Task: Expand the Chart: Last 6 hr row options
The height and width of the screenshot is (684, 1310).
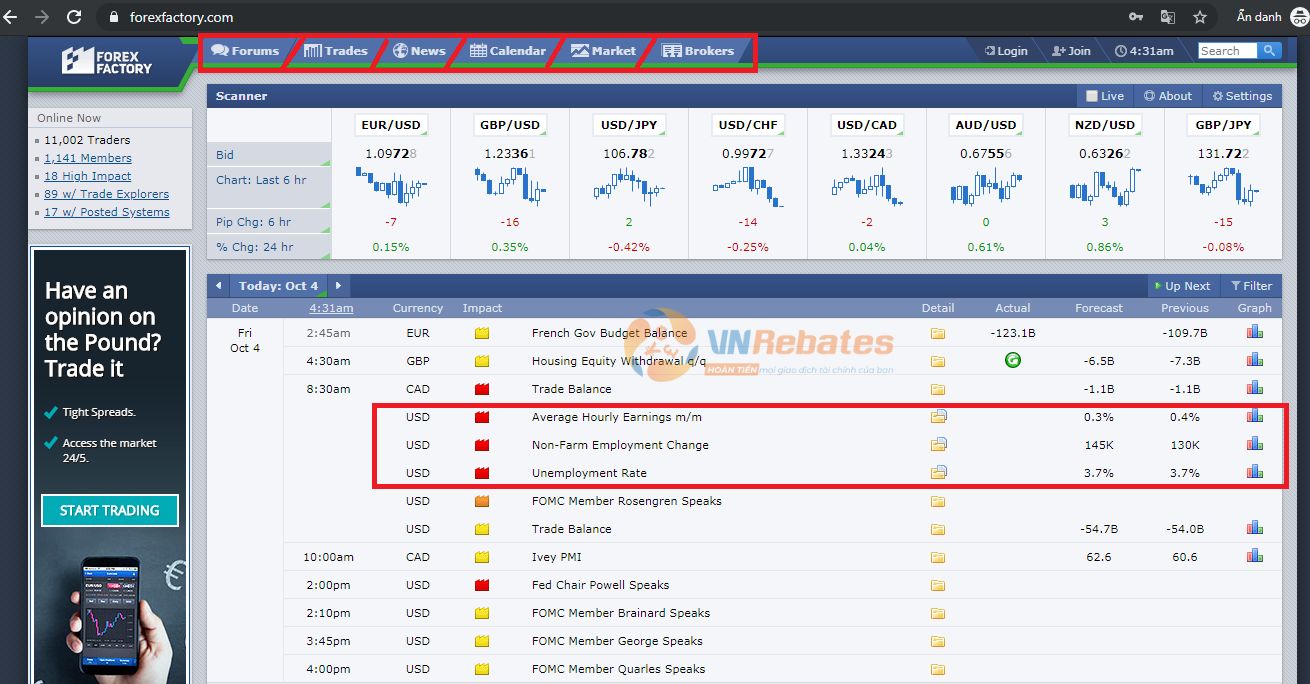Action: 325,204
